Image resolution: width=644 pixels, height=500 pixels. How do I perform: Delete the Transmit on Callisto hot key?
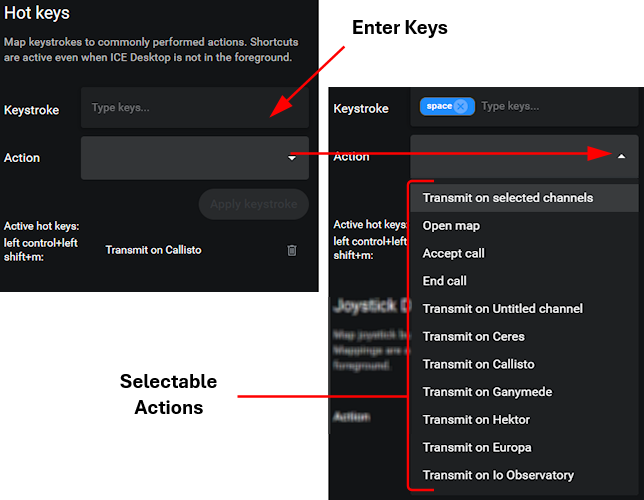(x=292, y=250)
